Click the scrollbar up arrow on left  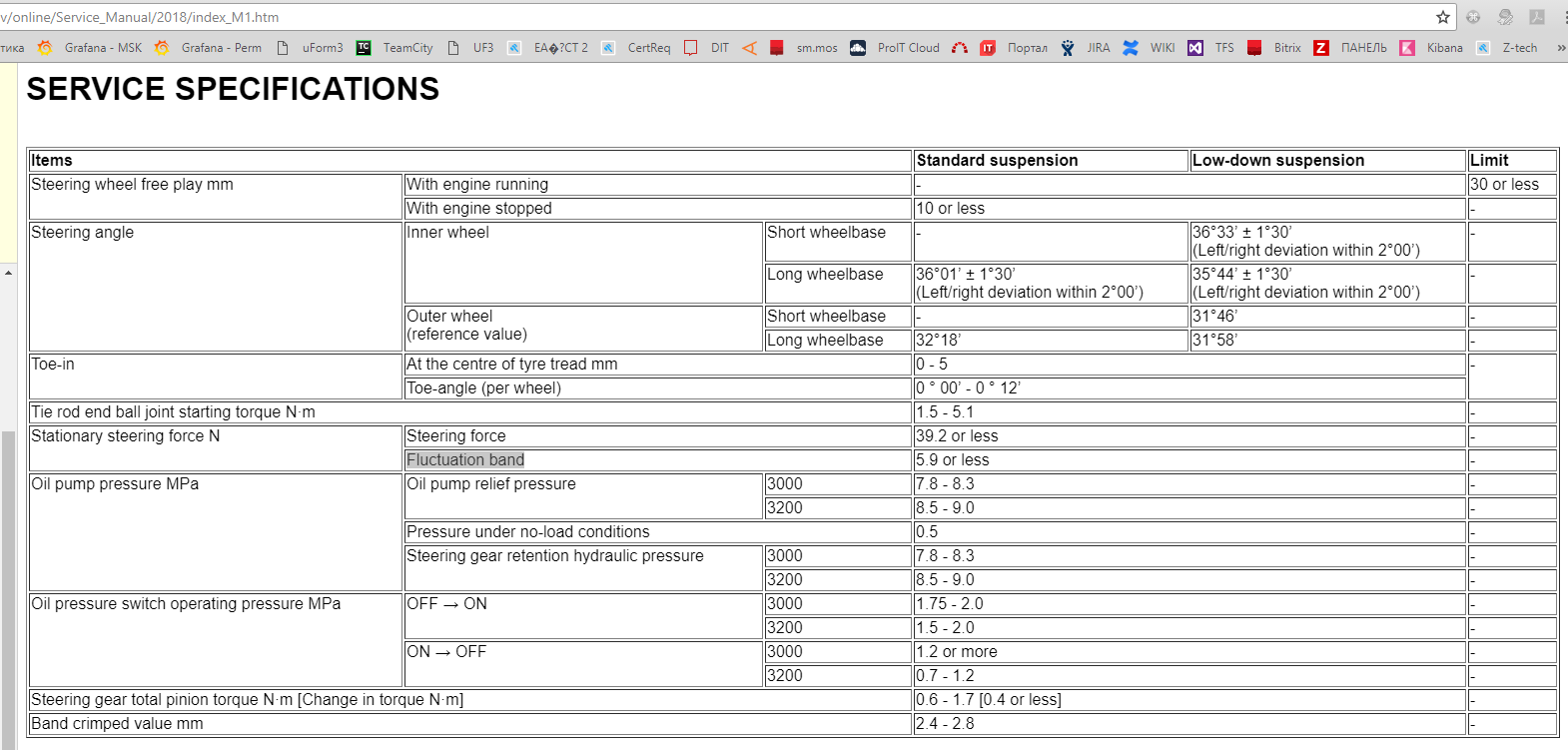tap(8, 273)
